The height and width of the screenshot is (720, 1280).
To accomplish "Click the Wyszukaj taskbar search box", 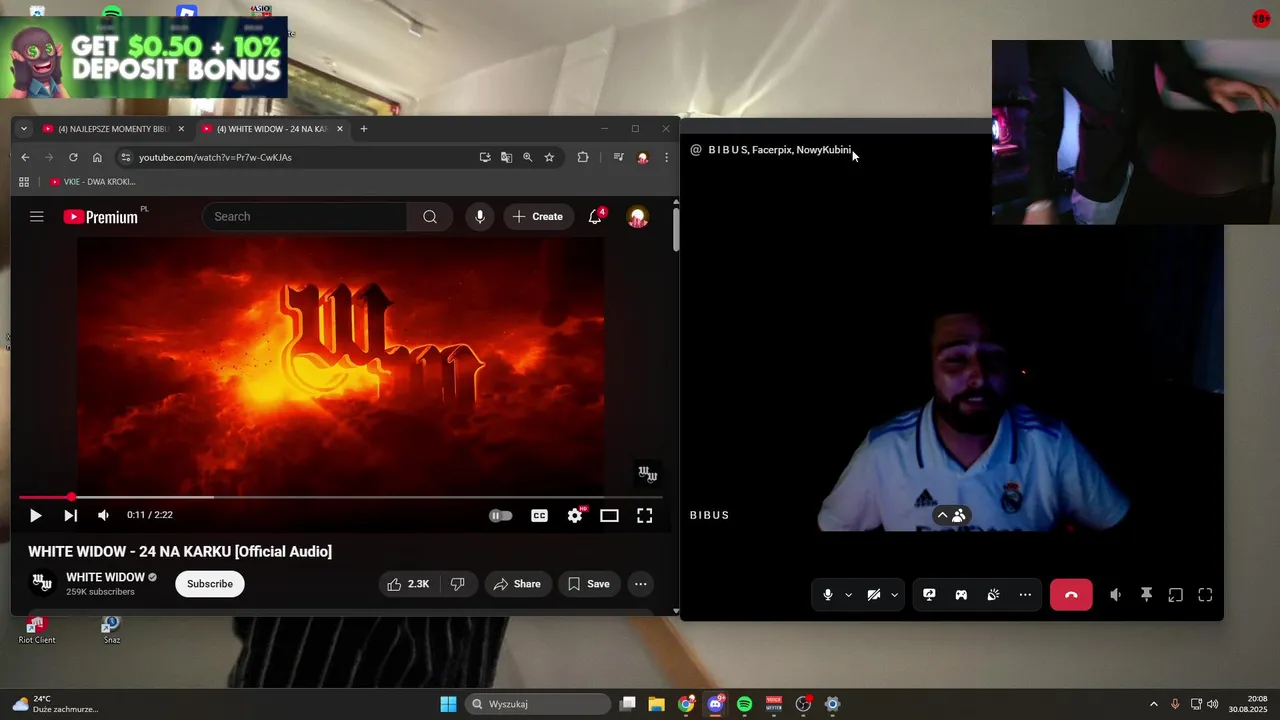I will 538,704.
